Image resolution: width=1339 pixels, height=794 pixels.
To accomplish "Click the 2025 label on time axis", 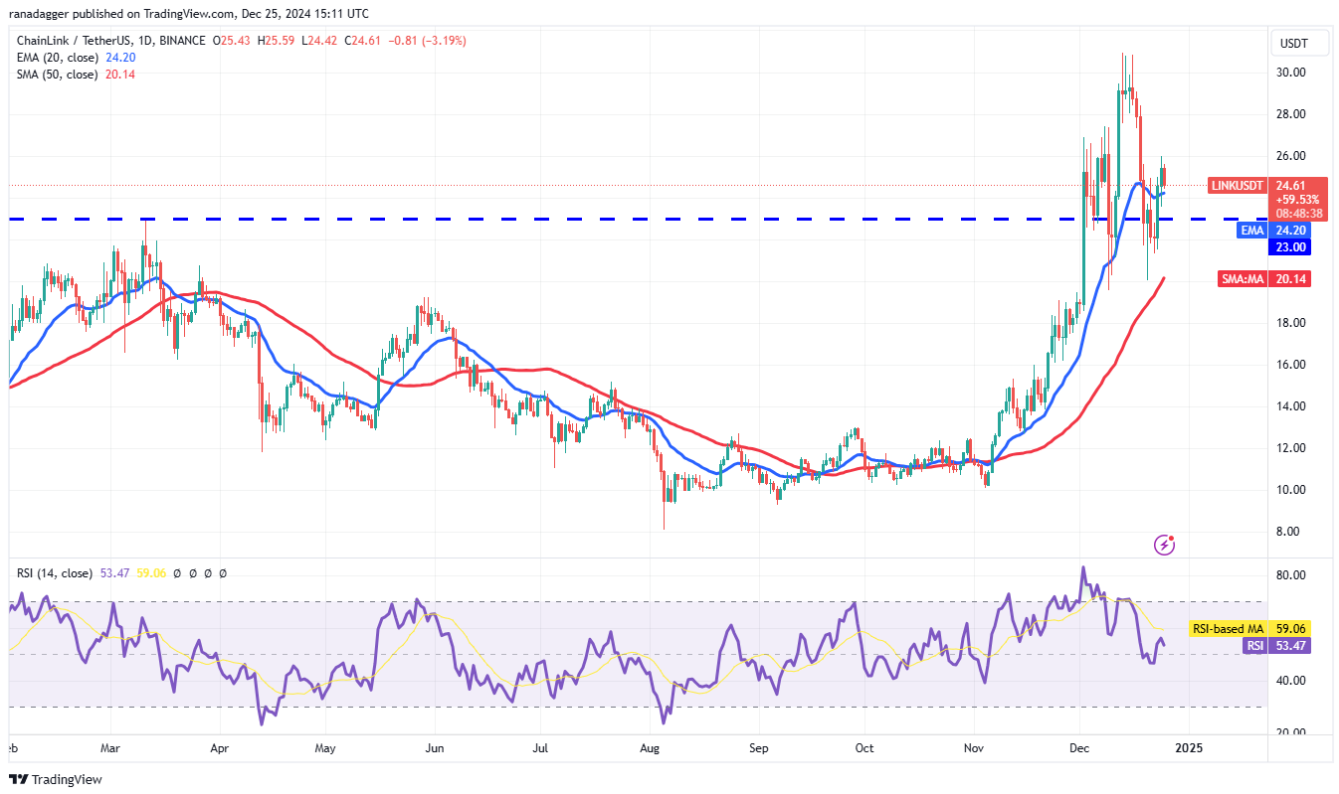I will [x=1188, y=748].
